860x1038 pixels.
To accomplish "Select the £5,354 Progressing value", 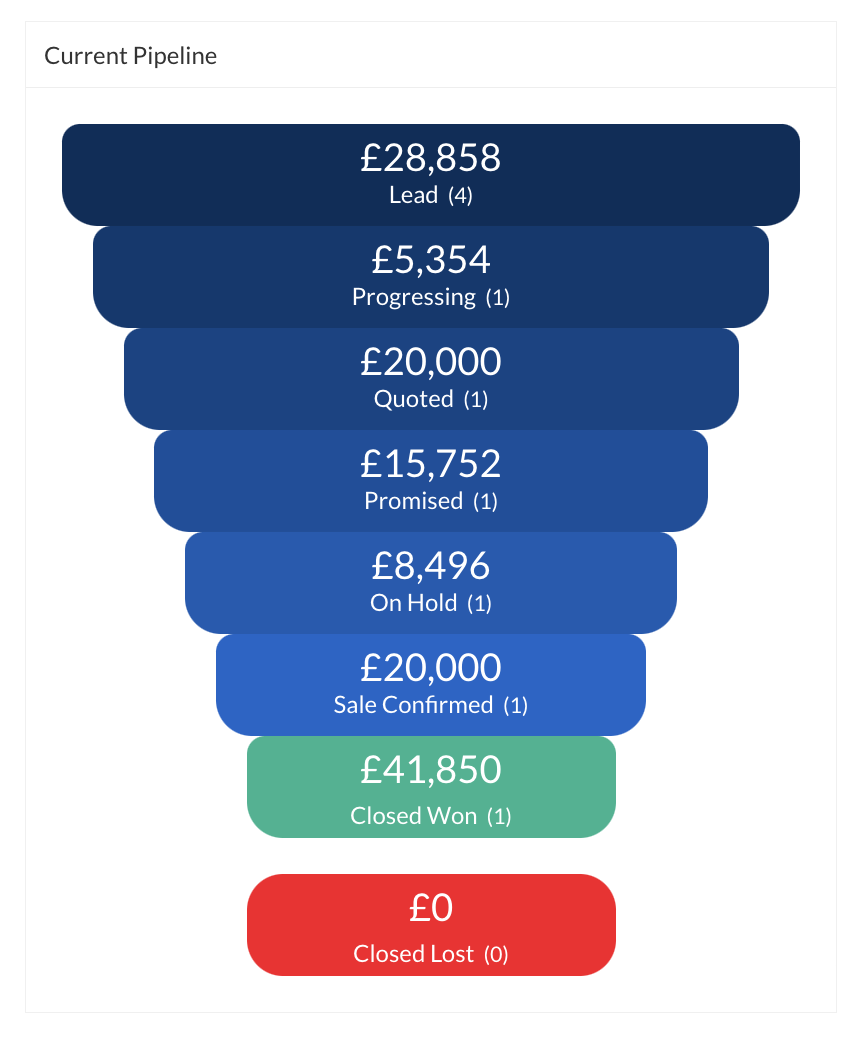I will tap(431, 260).
